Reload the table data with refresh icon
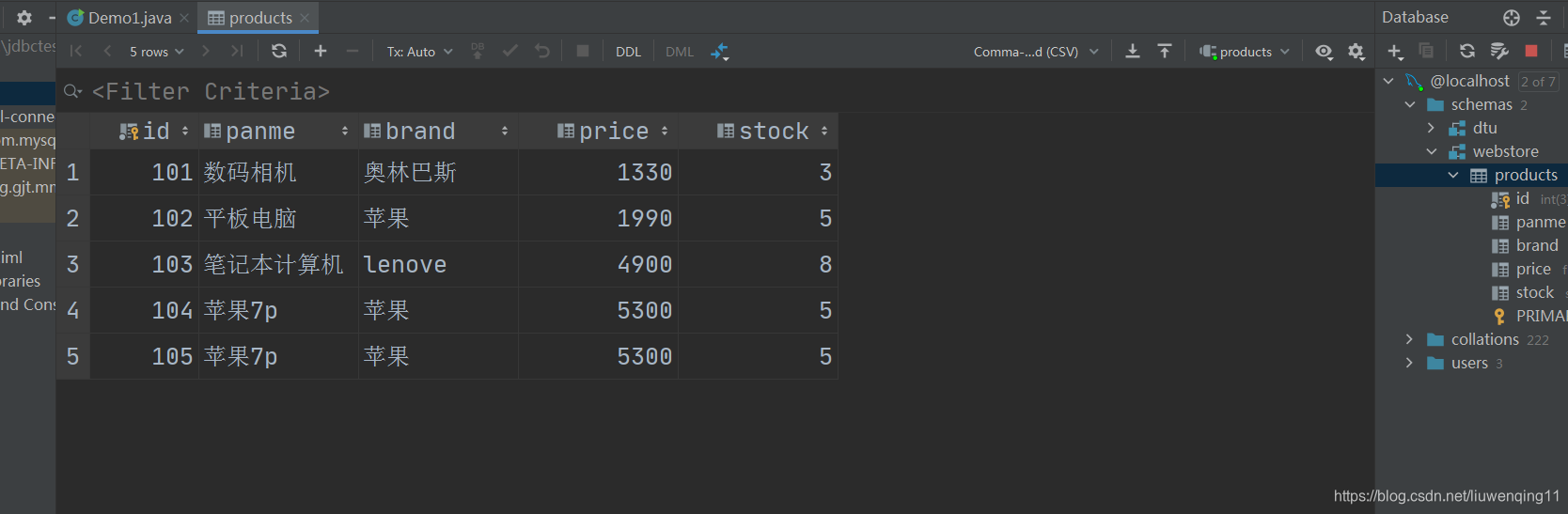Viewport: 1568px width, 514px height. point(279,52)
